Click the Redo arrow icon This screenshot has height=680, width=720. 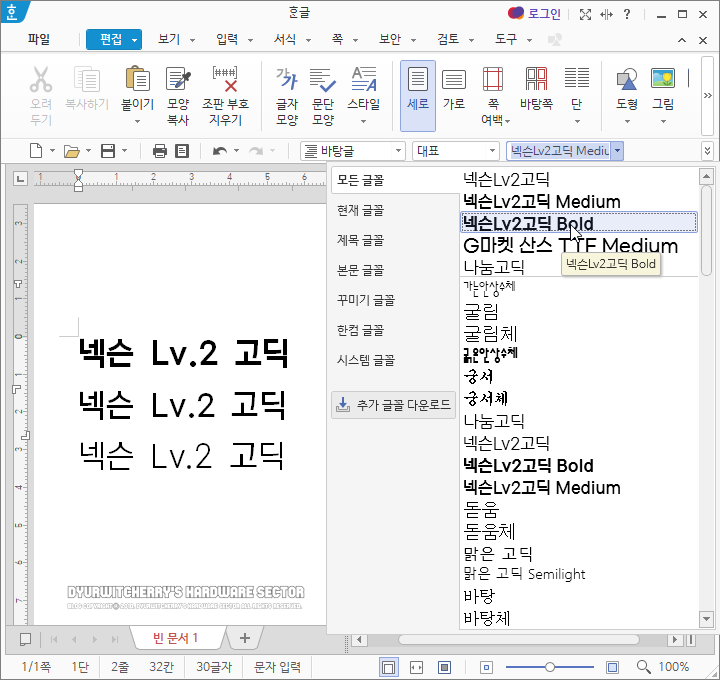[x=256, y=151]
